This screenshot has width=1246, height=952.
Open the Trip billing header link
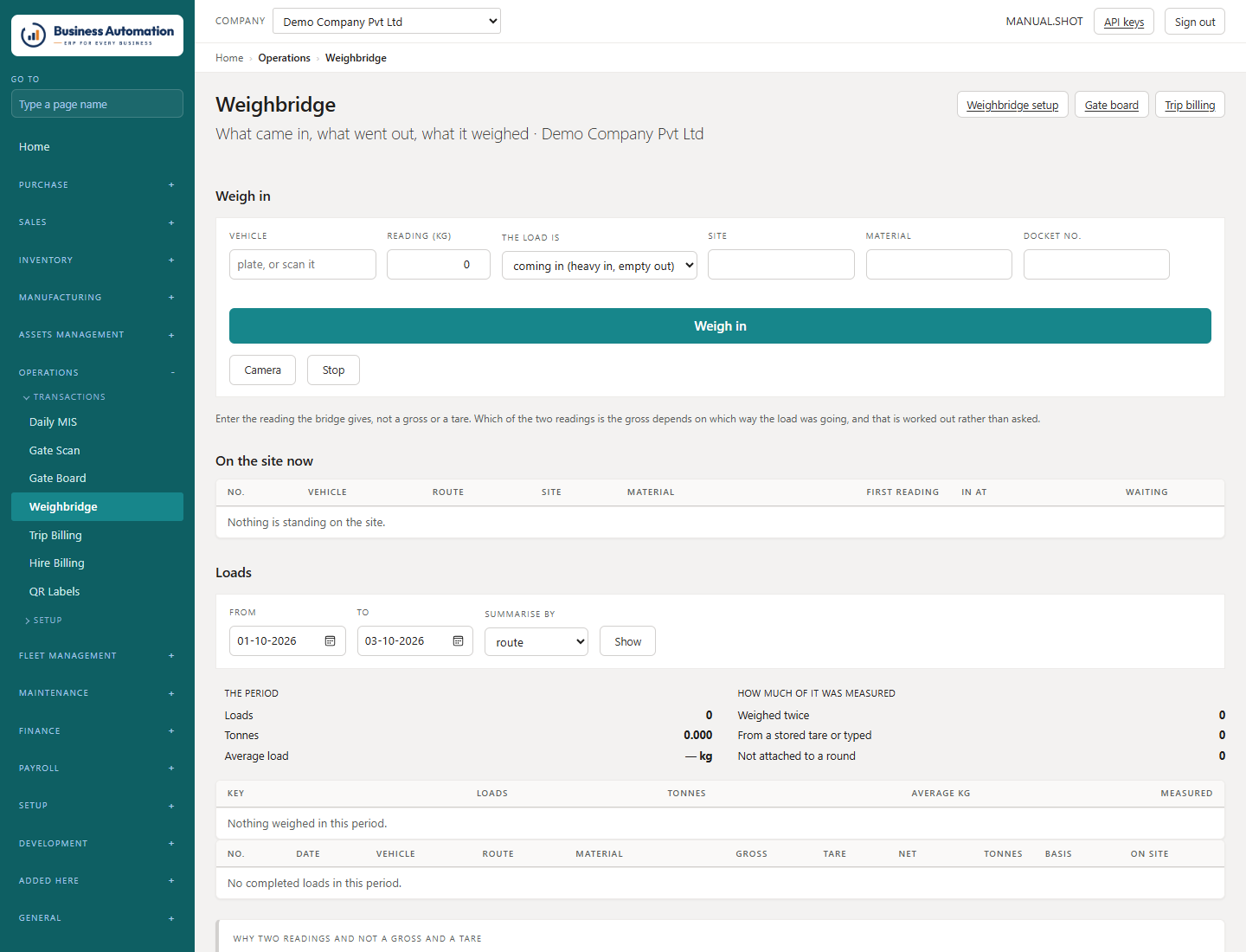point(1190,105)
